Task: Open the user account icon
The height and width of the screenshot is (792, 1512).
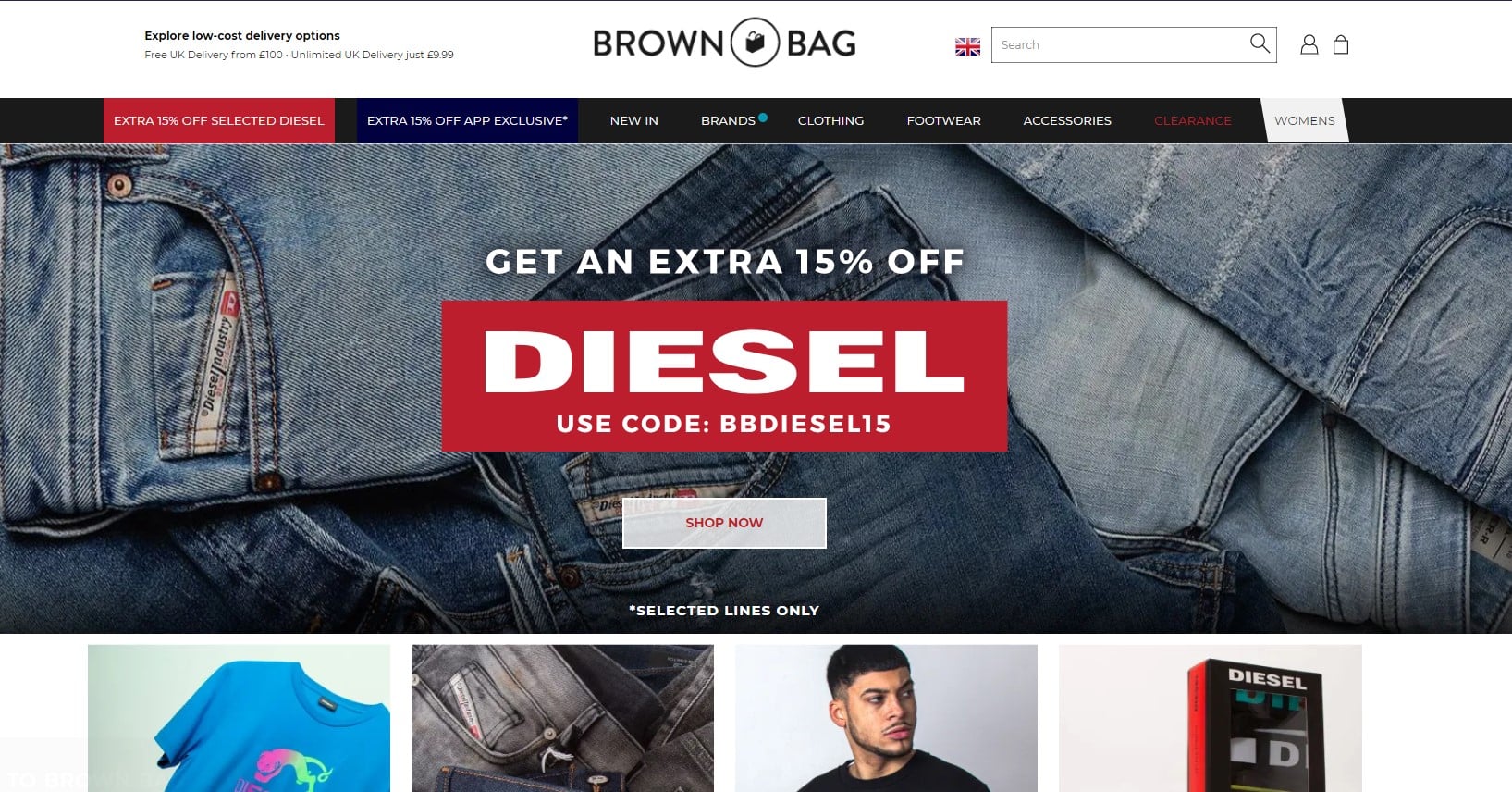Action: (x=1309, y=44)
